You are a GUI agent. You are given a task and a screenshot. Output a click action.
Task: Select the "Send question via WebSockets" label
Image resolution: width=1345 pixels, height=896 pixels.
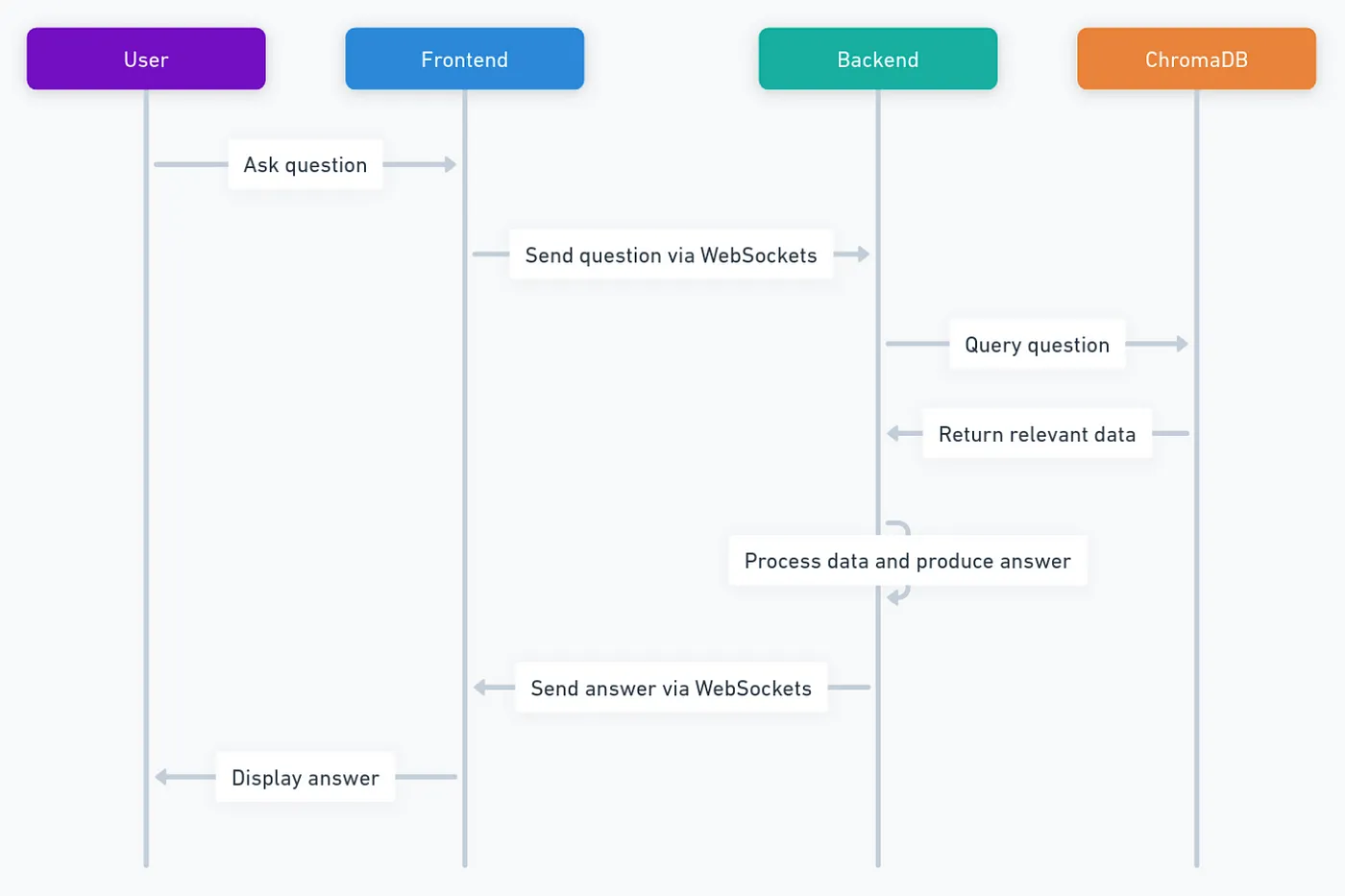coord(671,254)
